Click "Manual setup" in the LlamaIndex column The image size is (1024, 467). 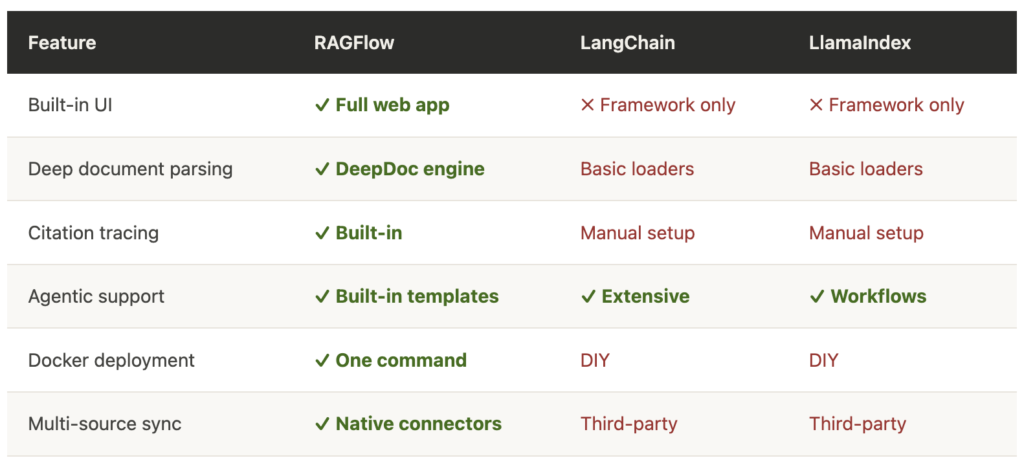(x=866, y=233)
